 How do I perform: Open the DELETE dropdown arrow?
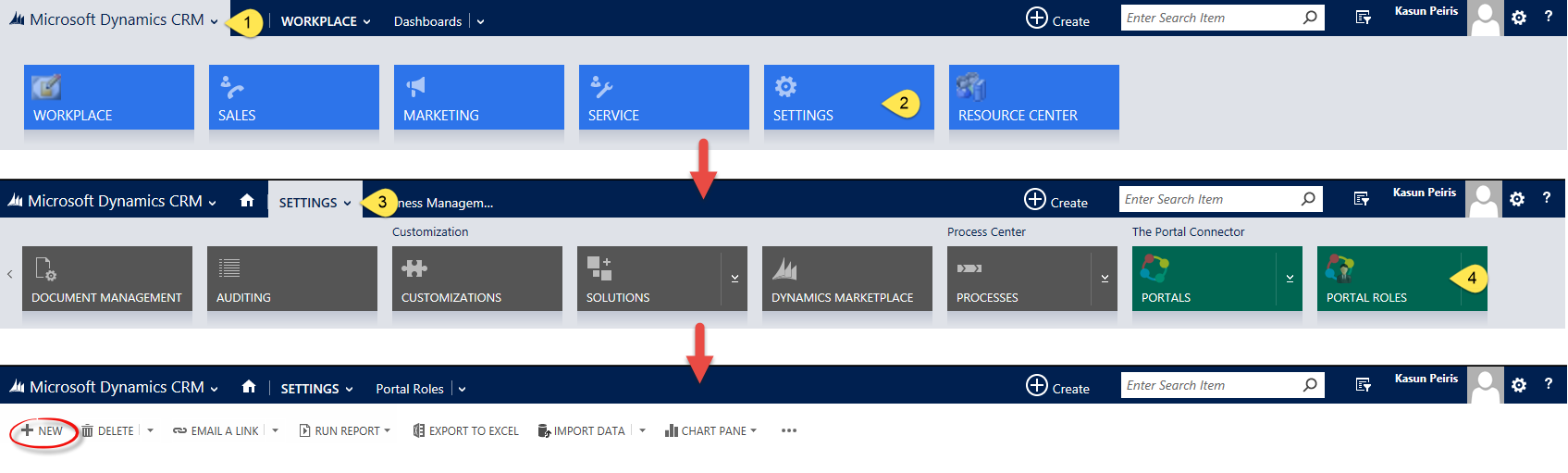coord(150,430)
